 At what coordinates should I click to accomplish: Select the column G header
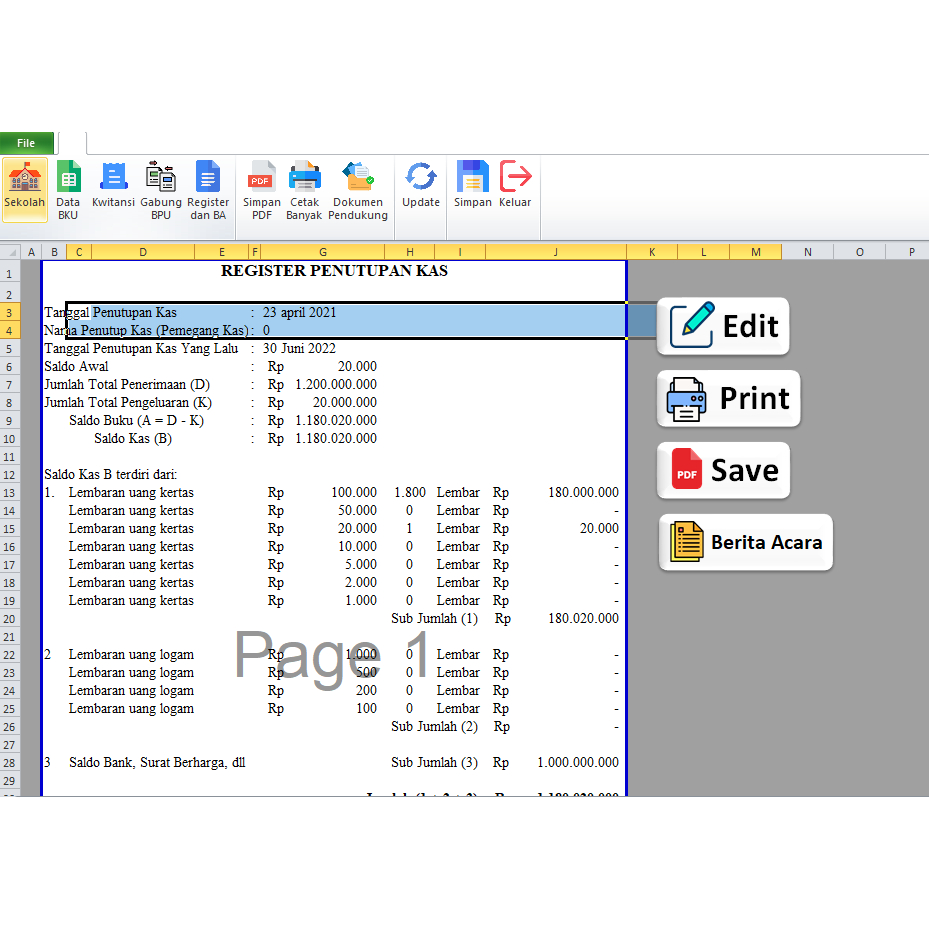pos(322,252)
